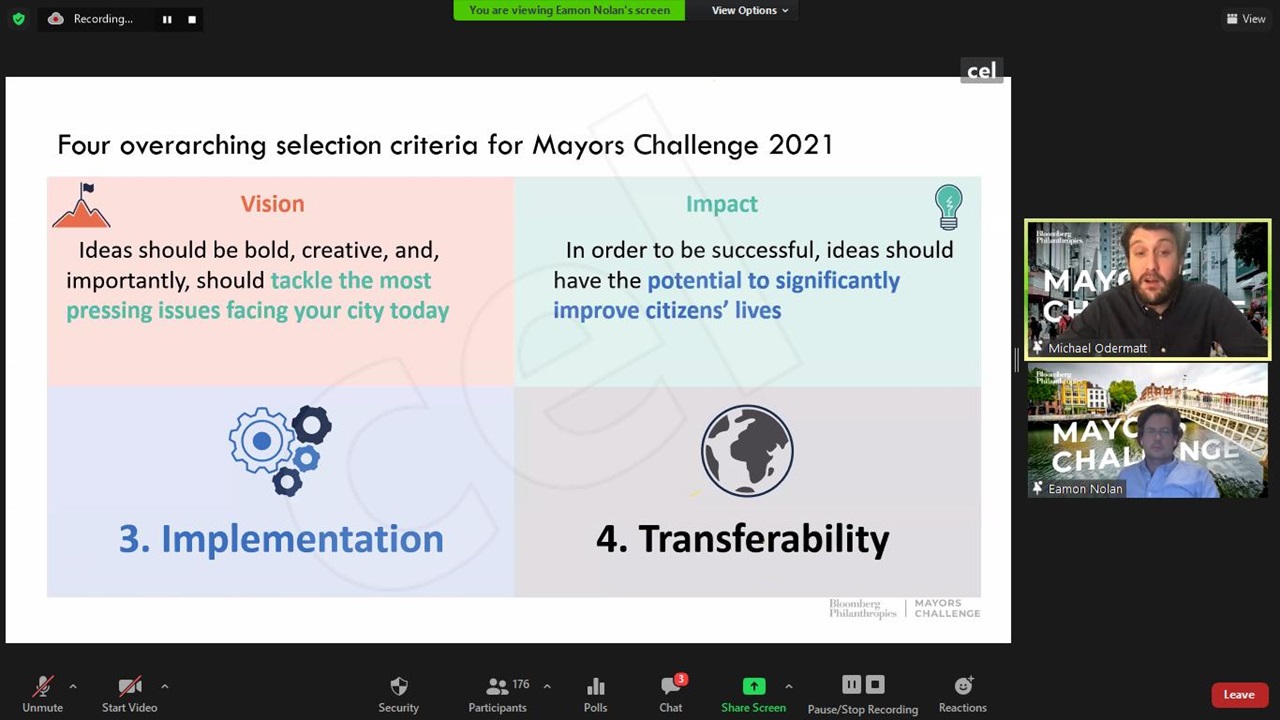Open the View layout menu
Viewport: 1280px width, 720px height.
pyautogui.click(x=1246, y=19)
